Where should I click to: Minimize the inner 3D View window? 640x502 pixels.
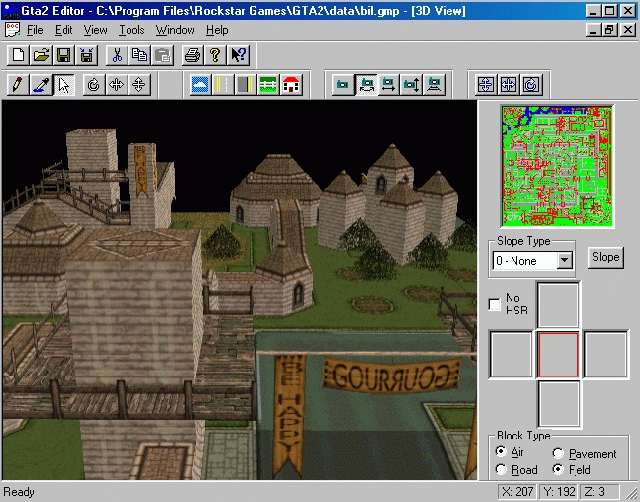pyautogui.click(x=593, y=30)
